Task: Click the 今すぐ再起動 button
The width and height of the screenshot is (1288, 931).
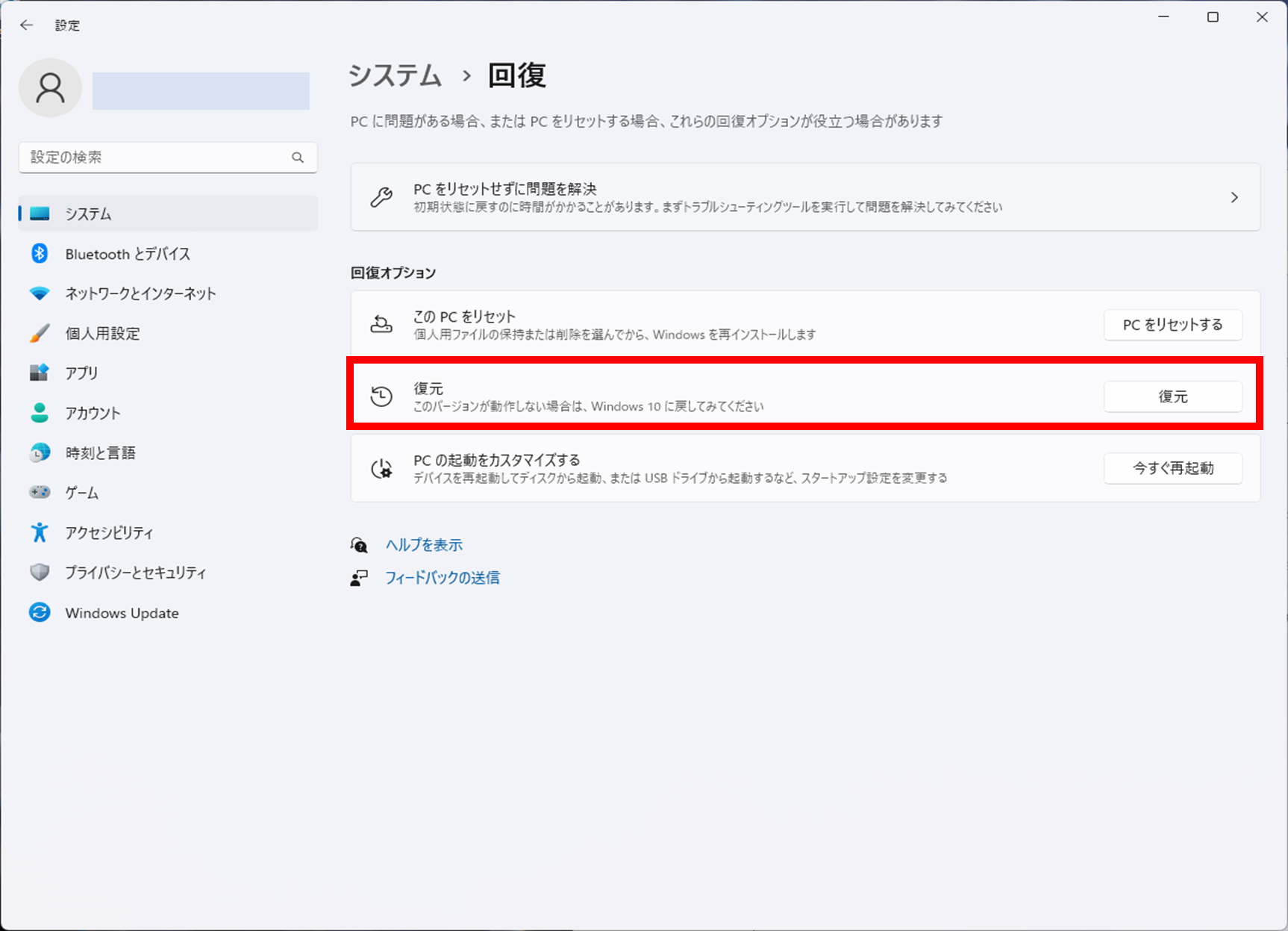Action: 1173,468
